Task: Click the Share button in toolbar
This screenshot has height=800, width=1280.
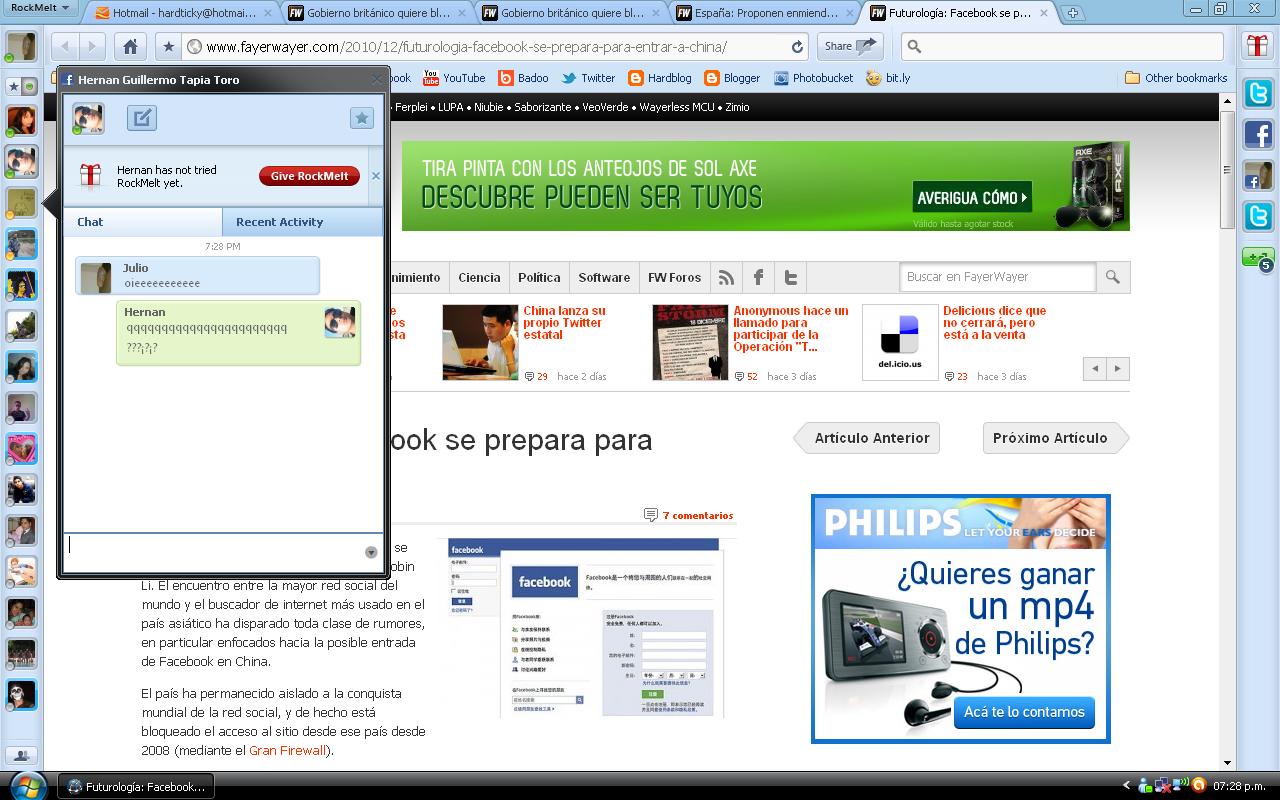Action: coord(851,46)
